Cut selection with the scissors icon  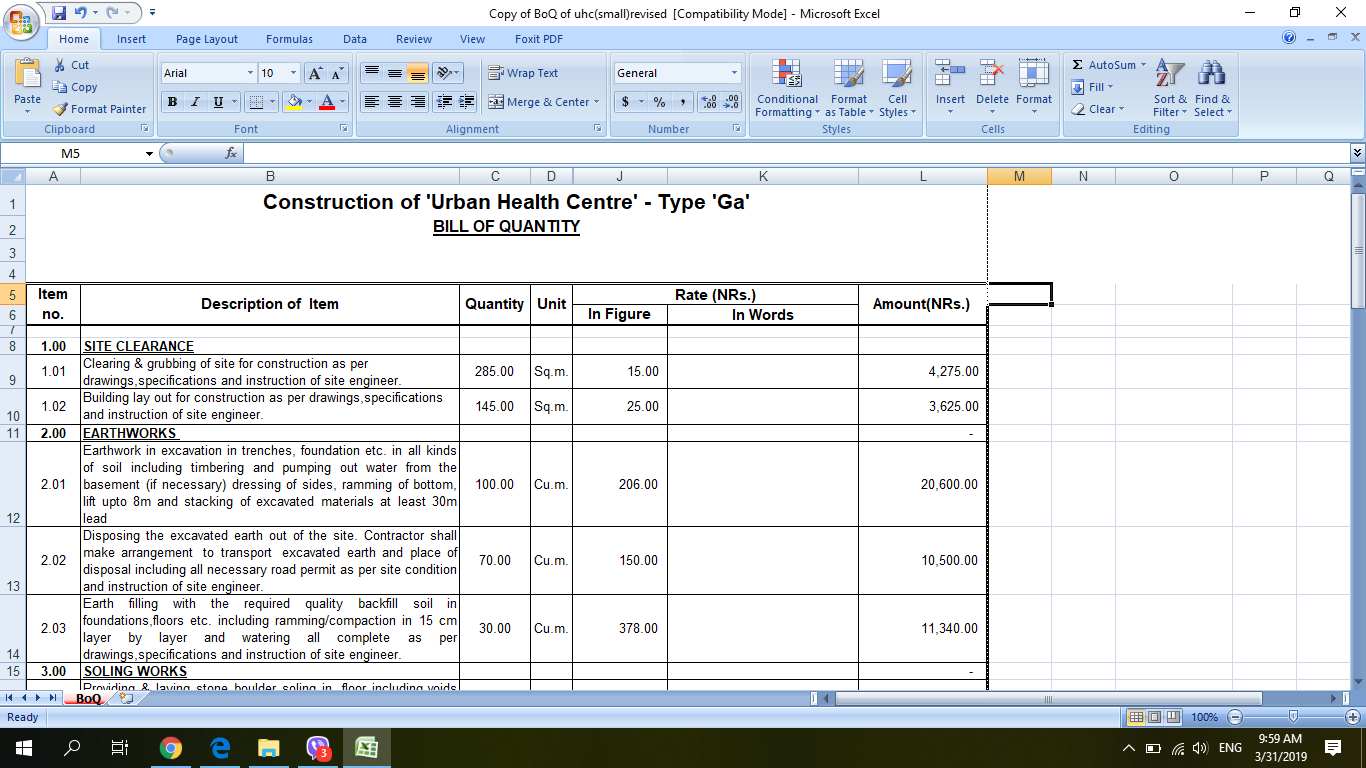[60, 65]
